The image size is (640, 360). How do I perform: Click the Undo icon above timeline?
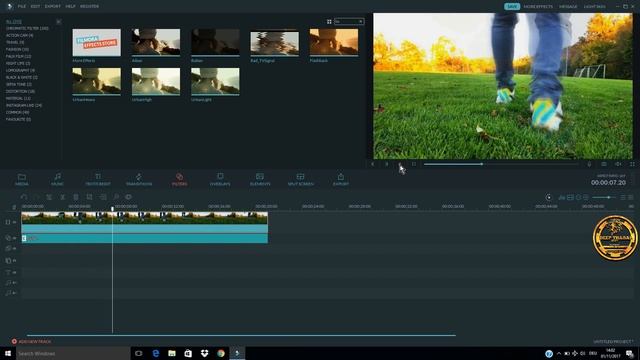24,197
